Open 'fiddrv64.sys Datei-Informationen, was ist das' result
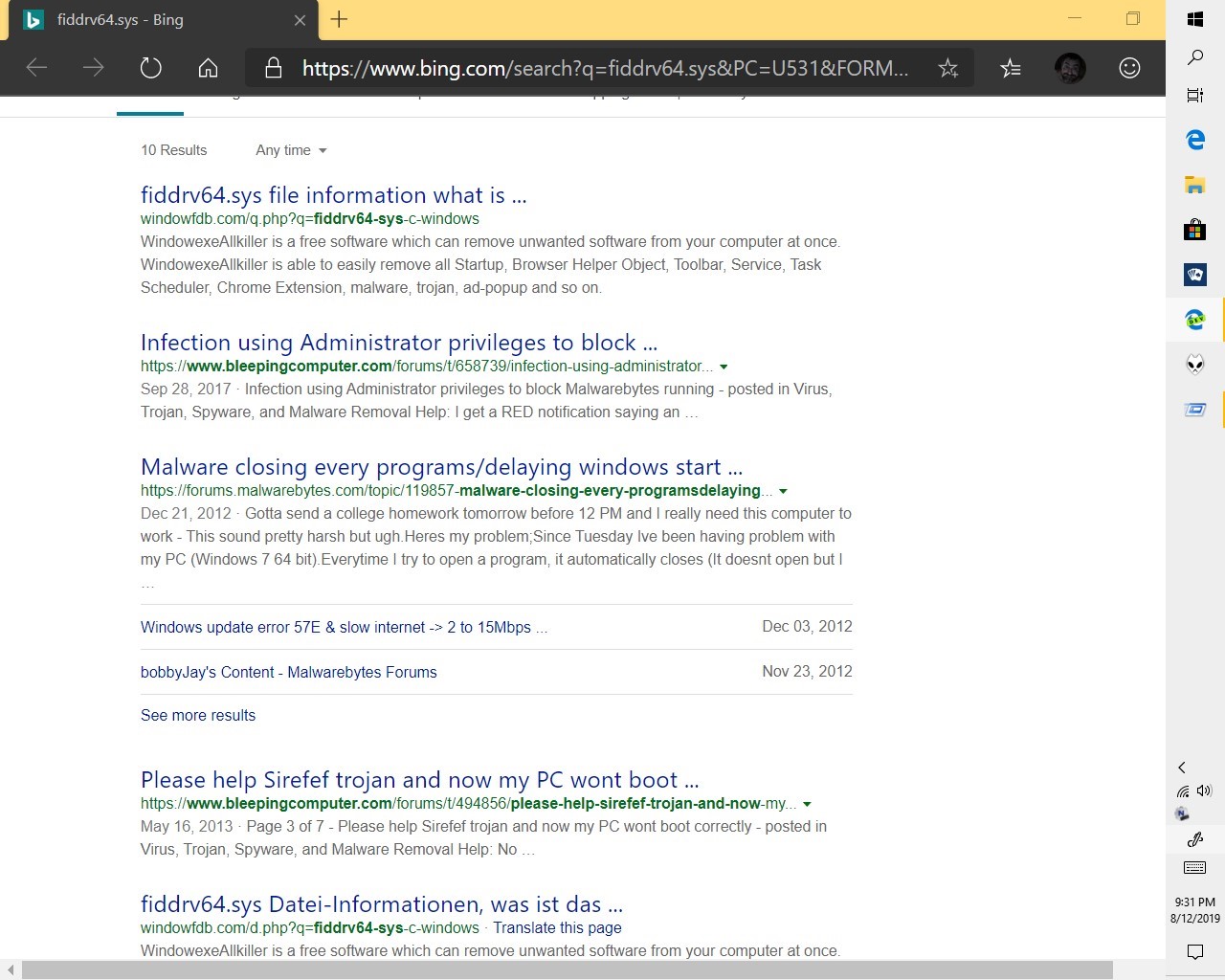 coord(382,904)
